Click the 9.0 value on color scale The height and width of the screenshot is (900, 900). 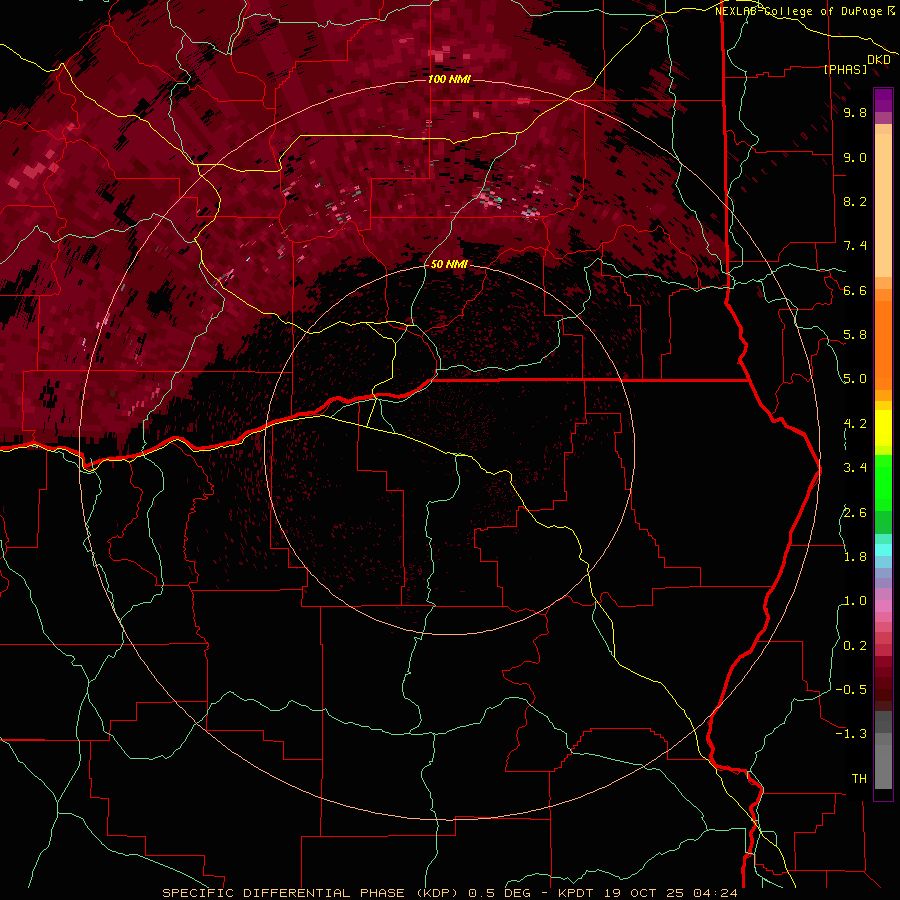(x=855, y=157)
